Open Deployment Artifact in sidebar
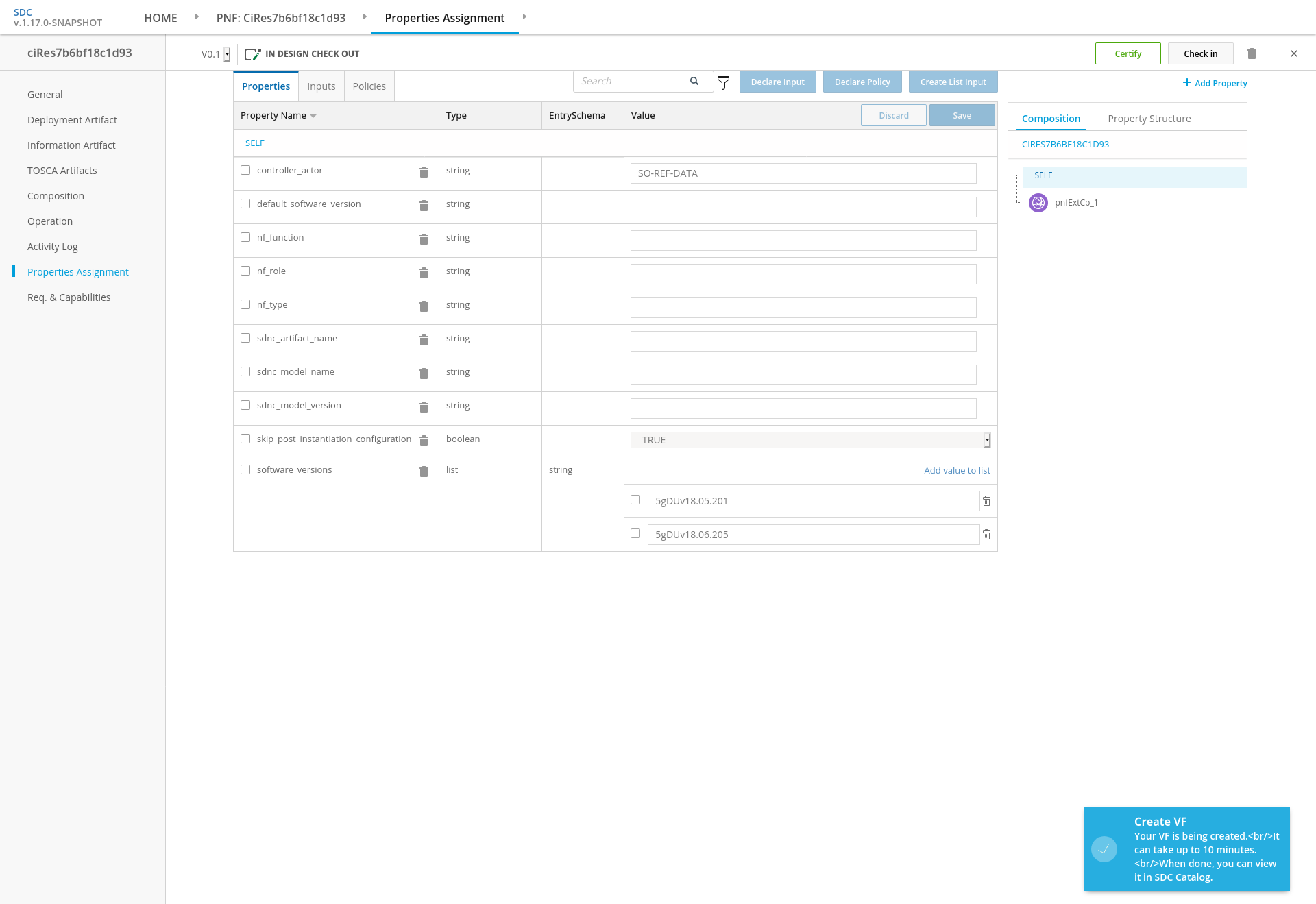The height and width of the screenshot is (904, 1316). click(72, 120)
